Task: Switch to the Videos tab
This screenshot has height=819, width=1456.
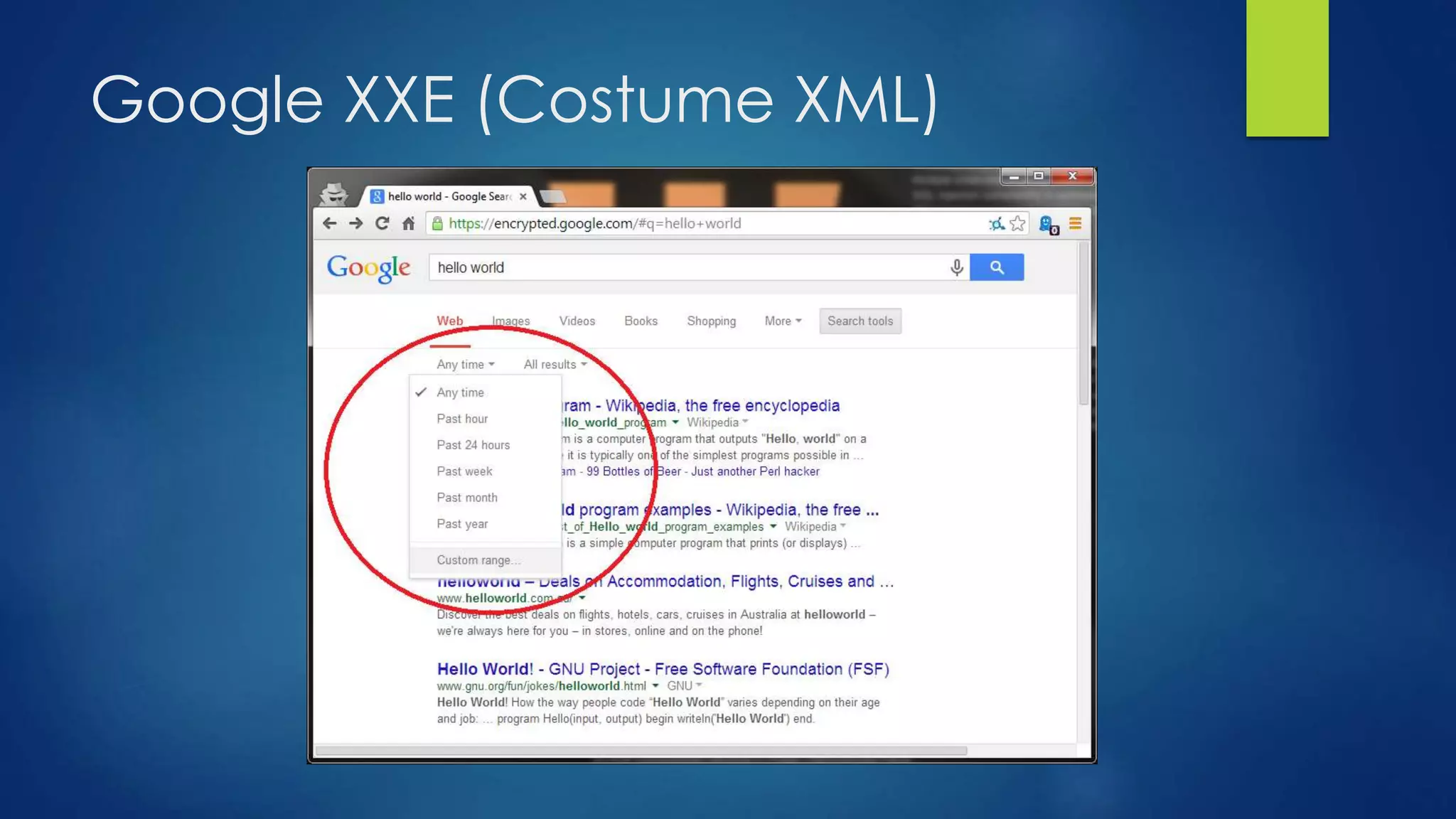Action: [x=577, y=321]
